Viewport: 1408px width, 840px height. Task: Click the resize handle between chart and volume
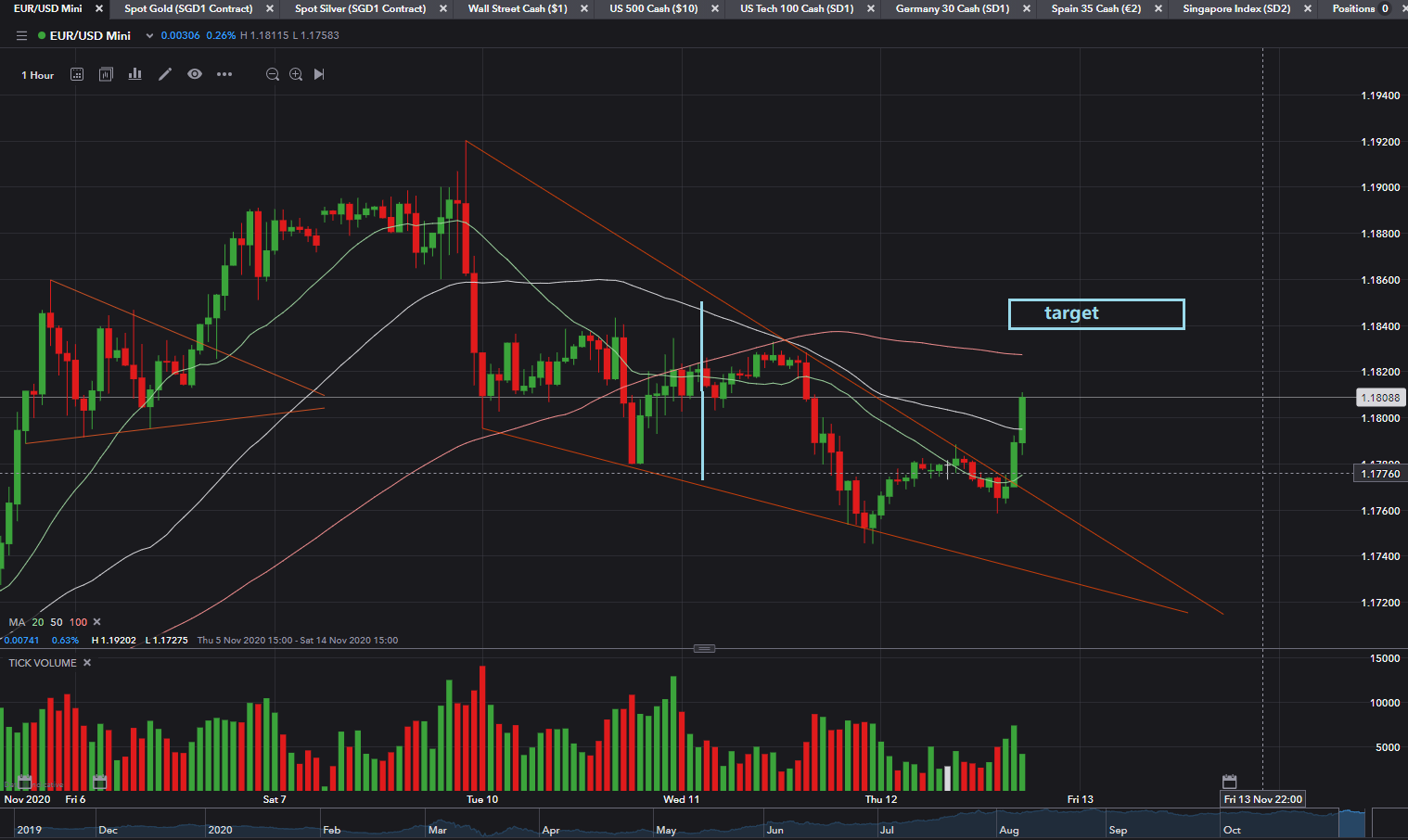click(x=704, y=648)
